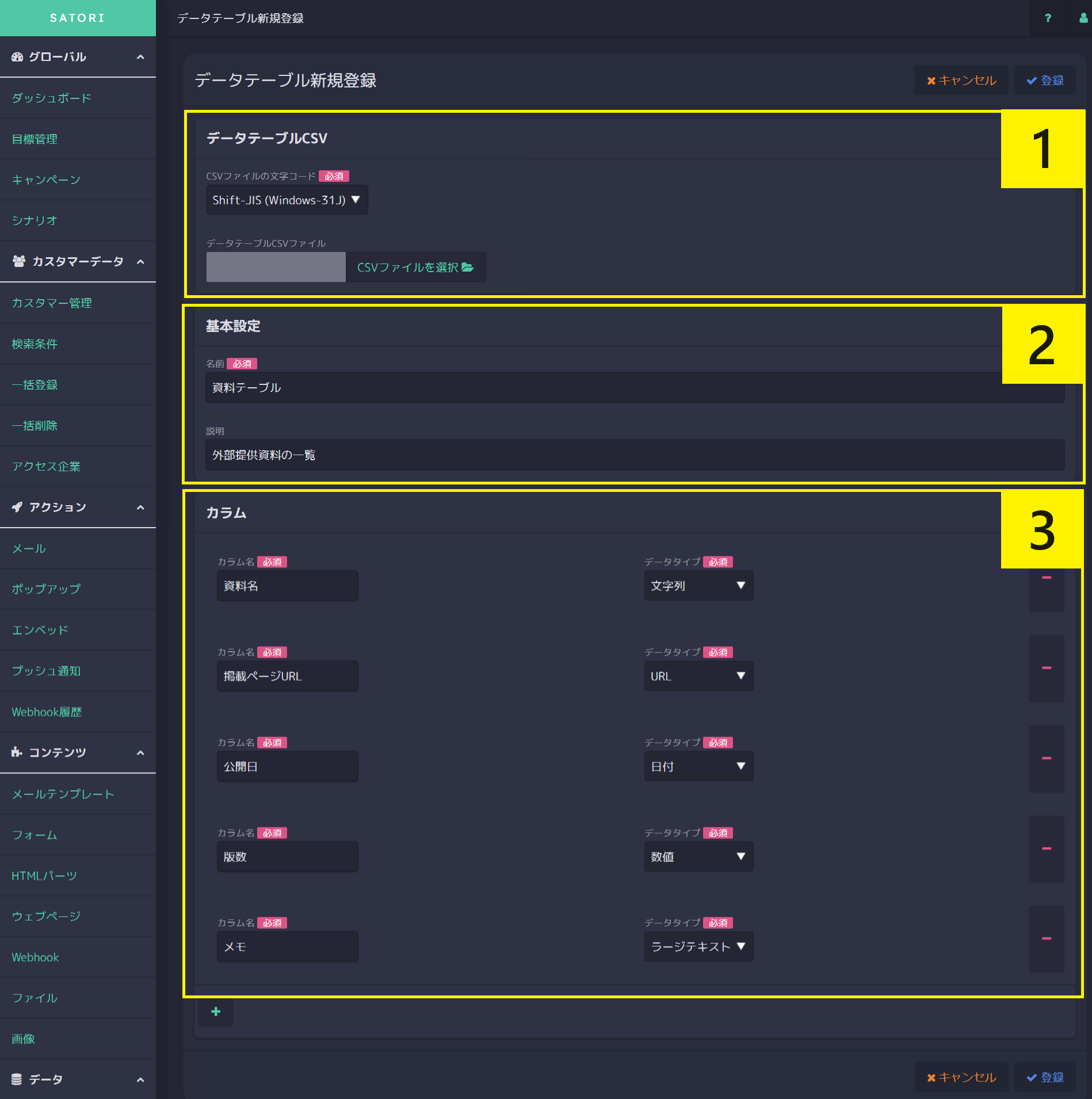This screenshot has width=1092, height=1099.
Task: Click the empty CSV file name field
Action: [276, 267]
